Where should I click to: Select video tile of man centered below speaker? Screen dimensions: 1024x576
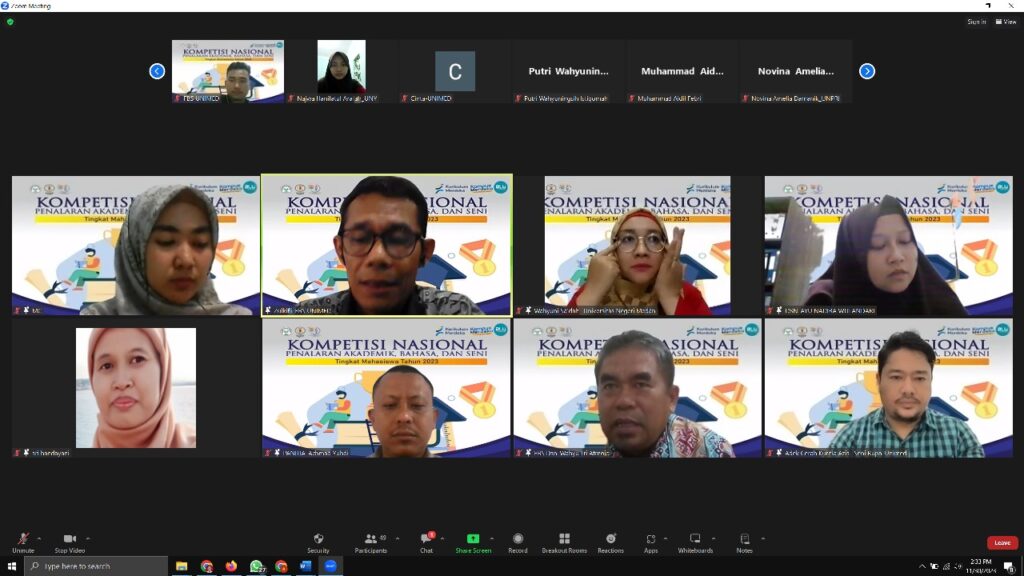[387, 388]
